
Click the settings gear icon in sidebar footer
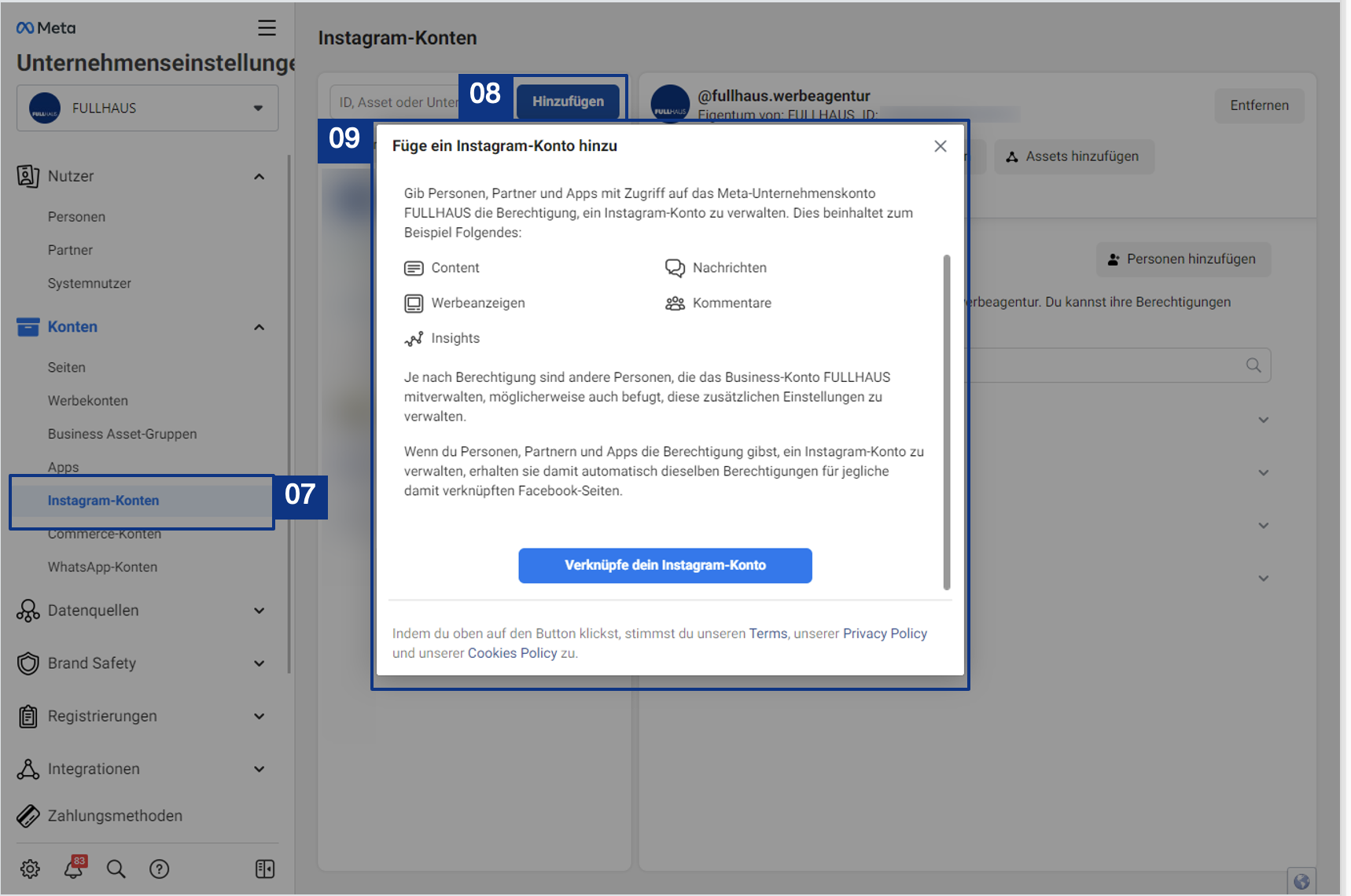30,868
